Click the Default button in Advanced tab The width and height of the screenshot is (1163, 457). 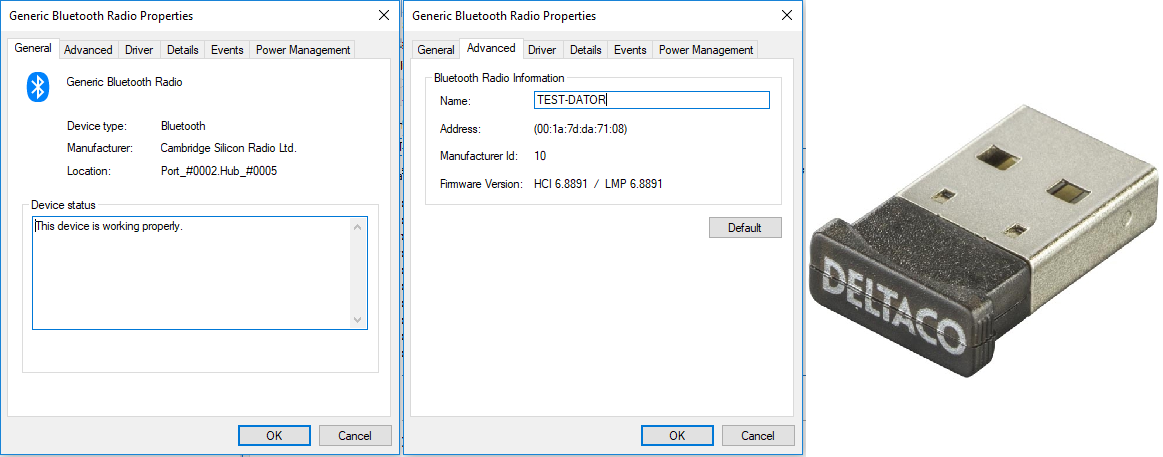pos(745,228)
